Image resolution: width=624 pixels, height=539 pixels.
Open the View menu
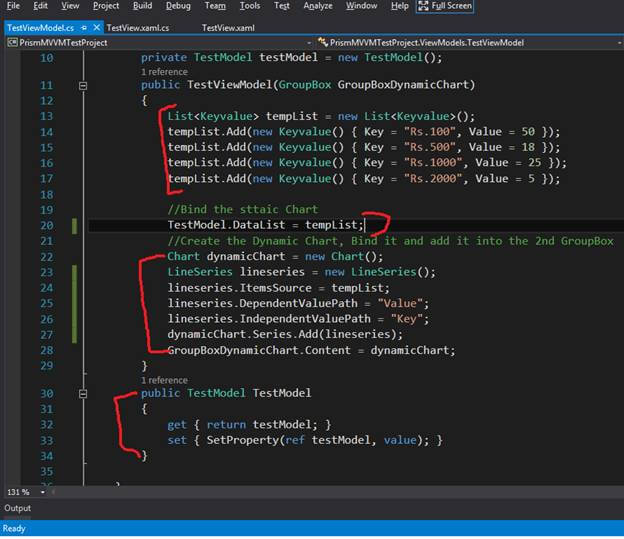tap(70, 6)
